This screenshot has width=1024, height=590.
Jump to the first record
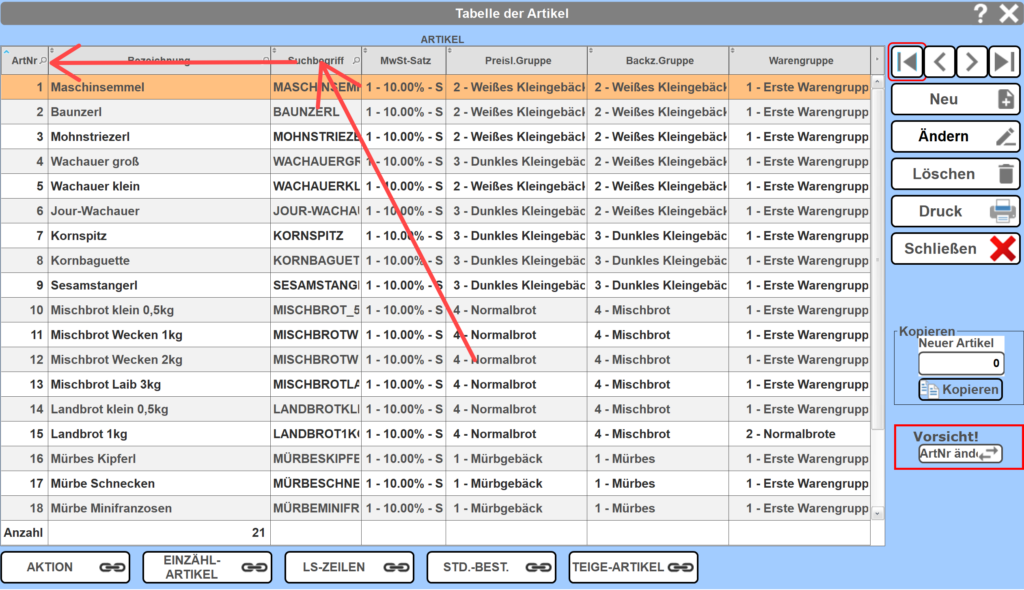[x=907, y=62]
